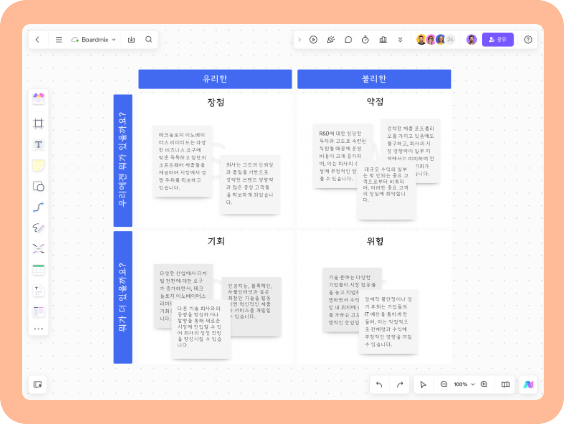This screenshot has width=564, height=424.
Task: Zoom in with the plus icon
Action: [x=484, y=384]
